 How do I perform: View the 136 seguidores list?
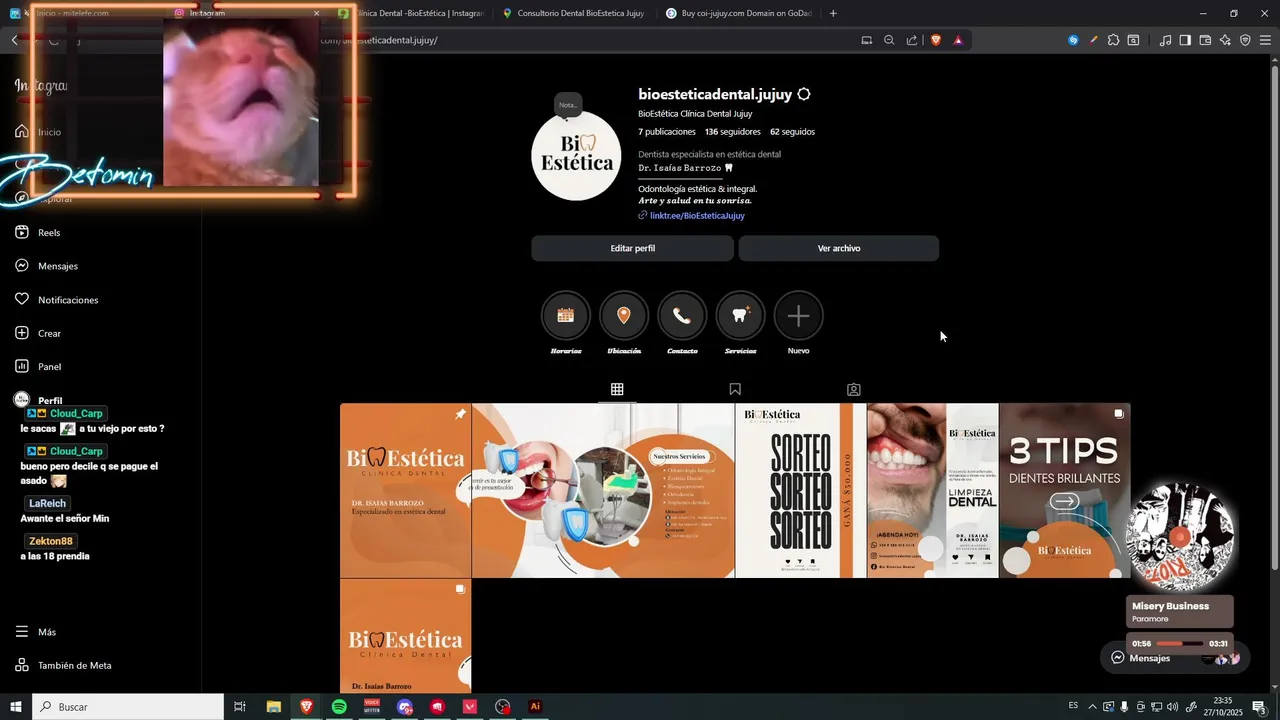tap(732, 132)
